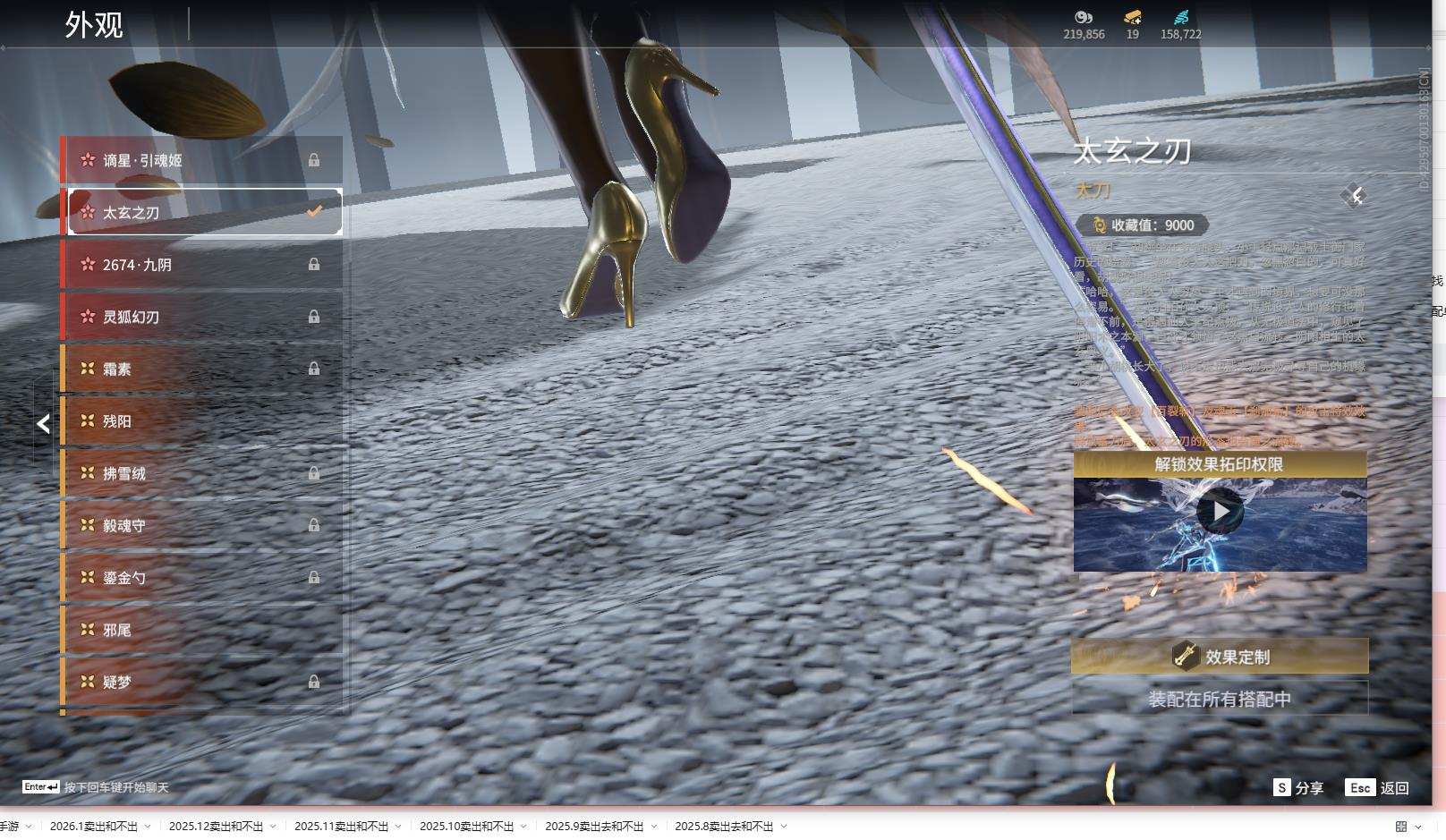Open dropdown arrow for 2026.1卖出和不出 sheet
Screen dimensions: 1446x840
(148, 827)
